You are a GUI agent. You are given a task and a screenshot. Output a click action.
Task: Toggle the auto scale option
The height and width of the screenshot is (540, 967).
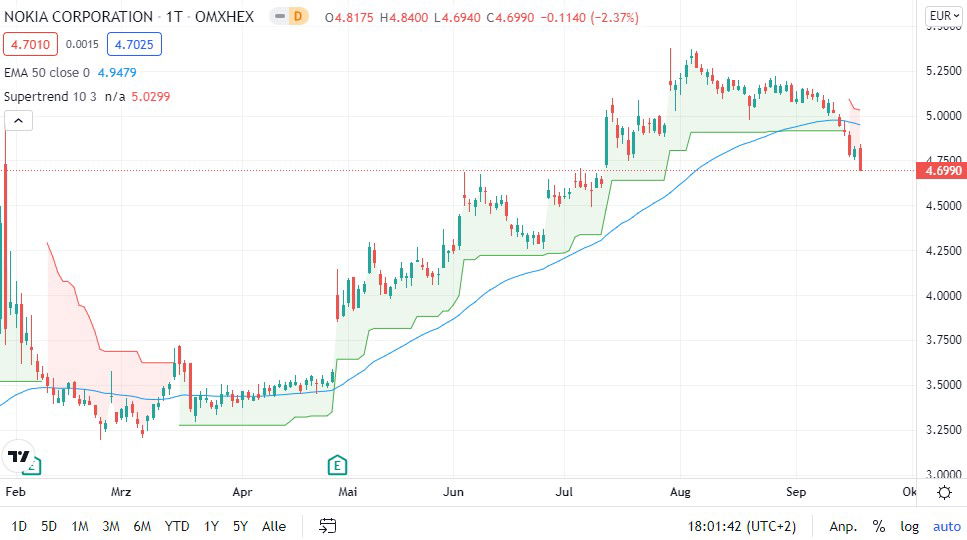click(x=946, y=526)
